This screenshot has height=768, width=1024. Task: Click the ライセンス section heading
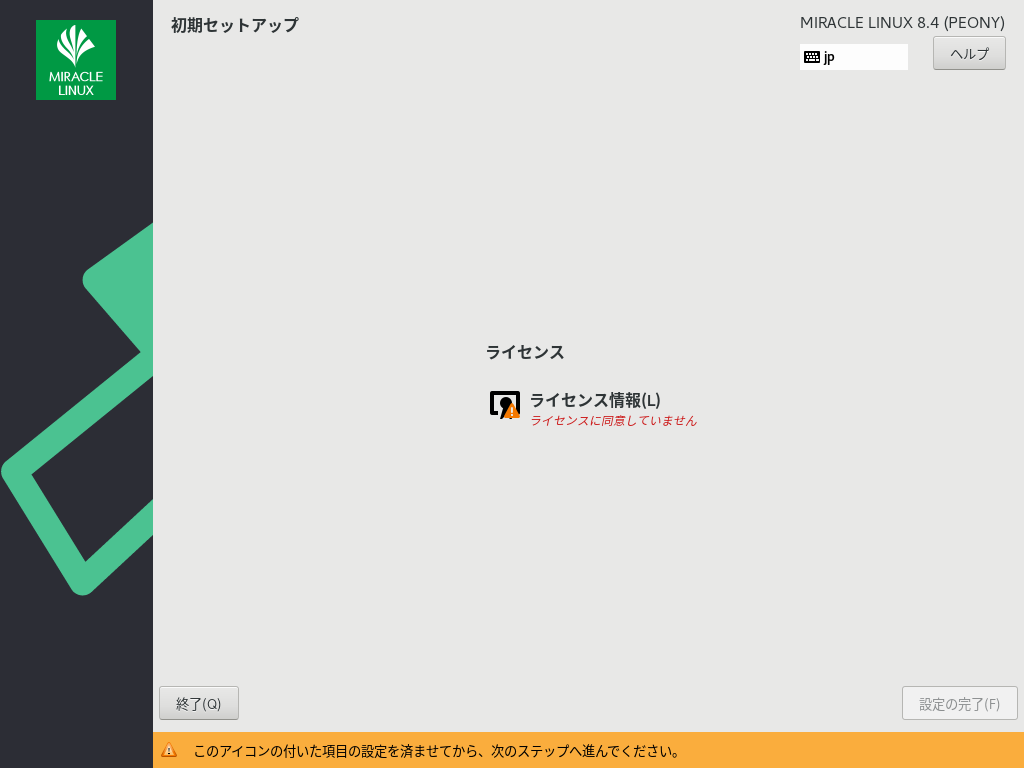tap(525, 352)
